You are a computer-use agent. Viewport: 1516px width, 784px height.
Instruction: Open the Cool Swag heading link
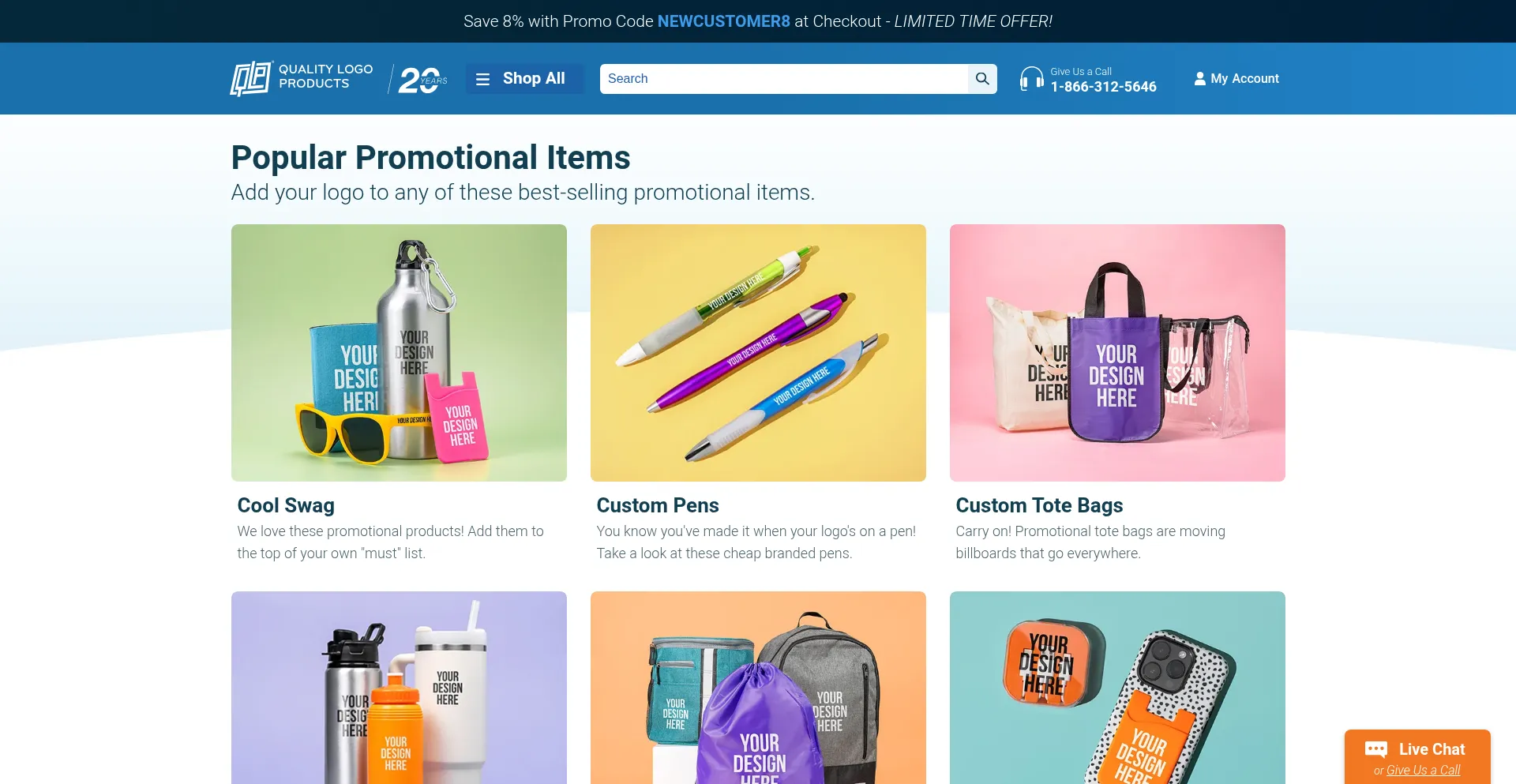(286, 505)
